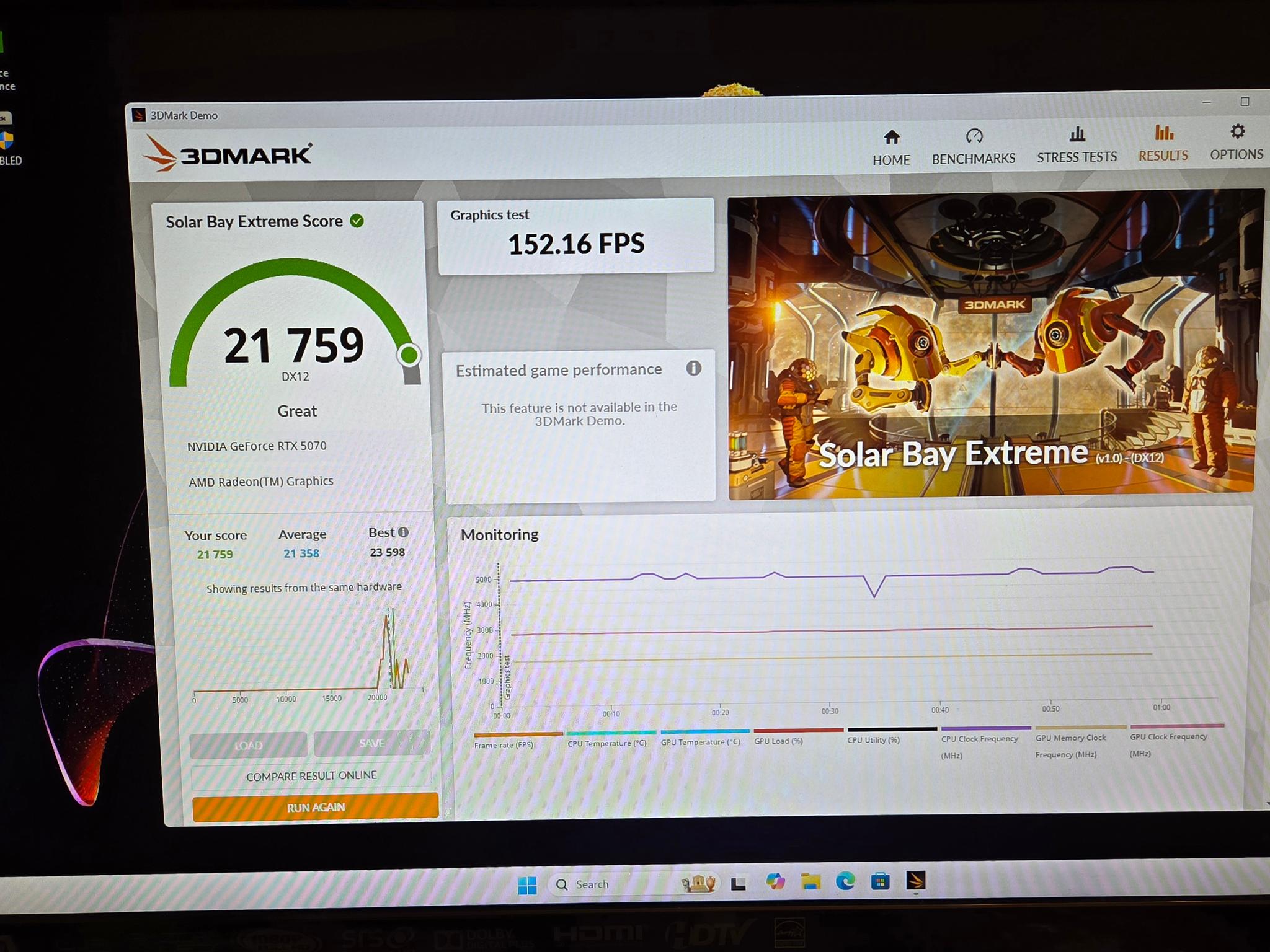Screen dimensions: 1270x952
Task: Open Microsoft Store from taskbar
Action: pos(880,881)
